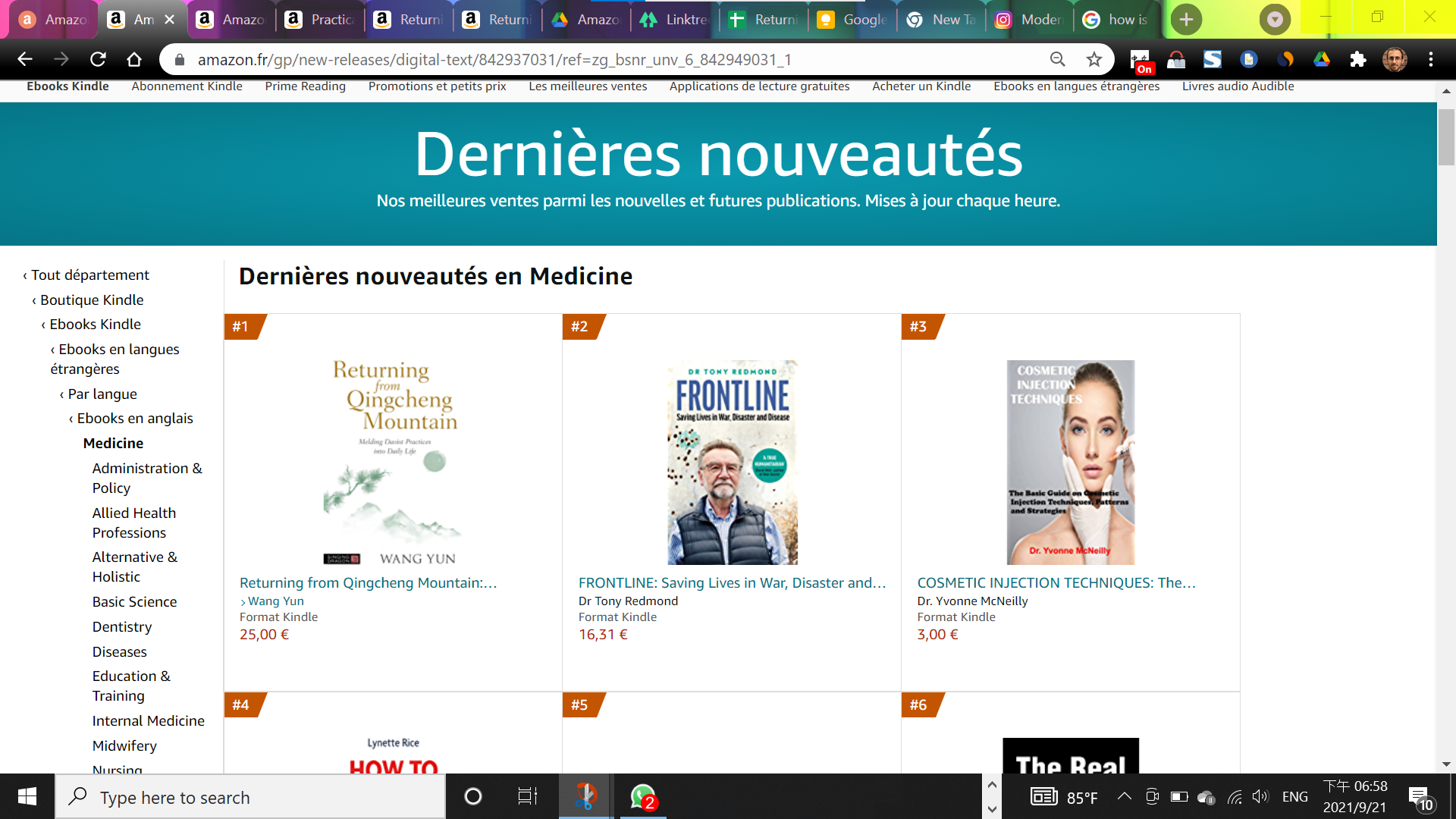Close the active Amazon tab
The width and height of the screenshot is (1456, 819).
click(170, 20)
